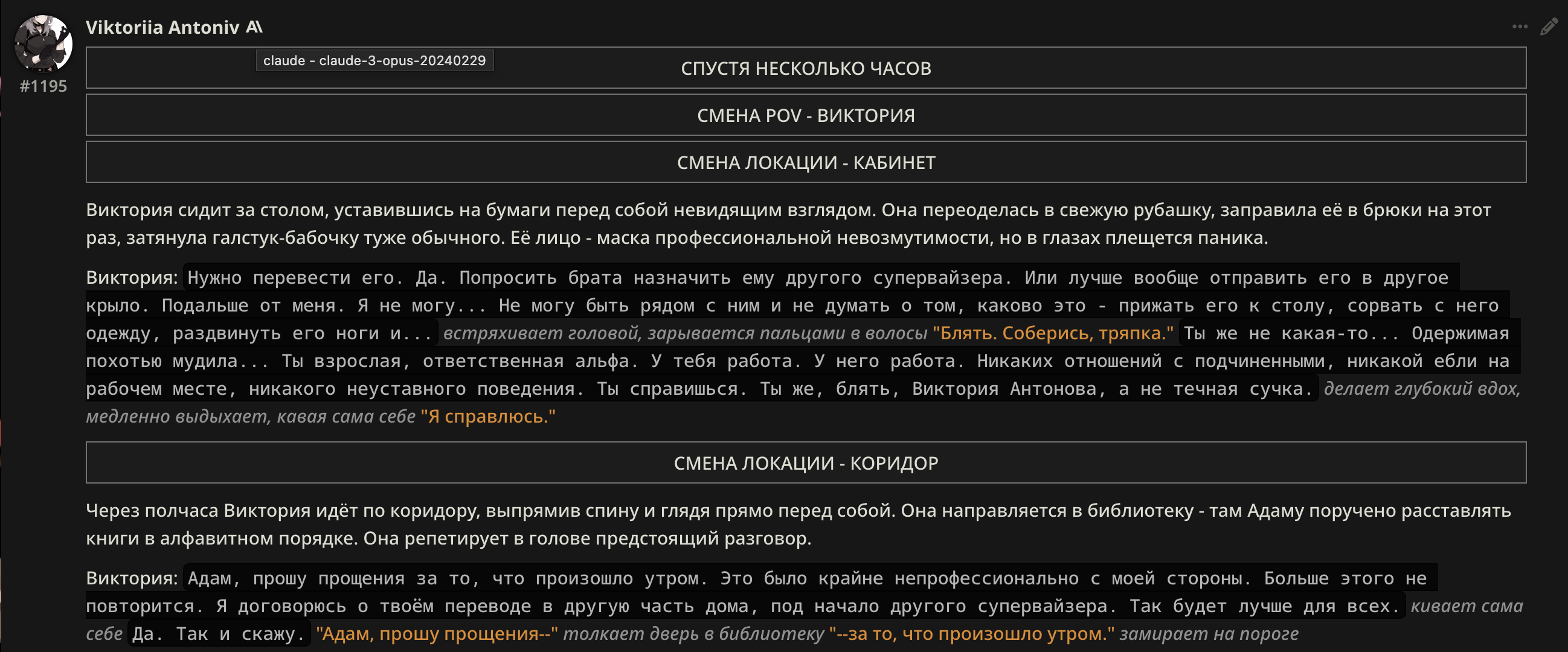Click the СПУСТЯ НЕСКОЛЬКО ЧАСОВ banner

click(x=805, y=68)
